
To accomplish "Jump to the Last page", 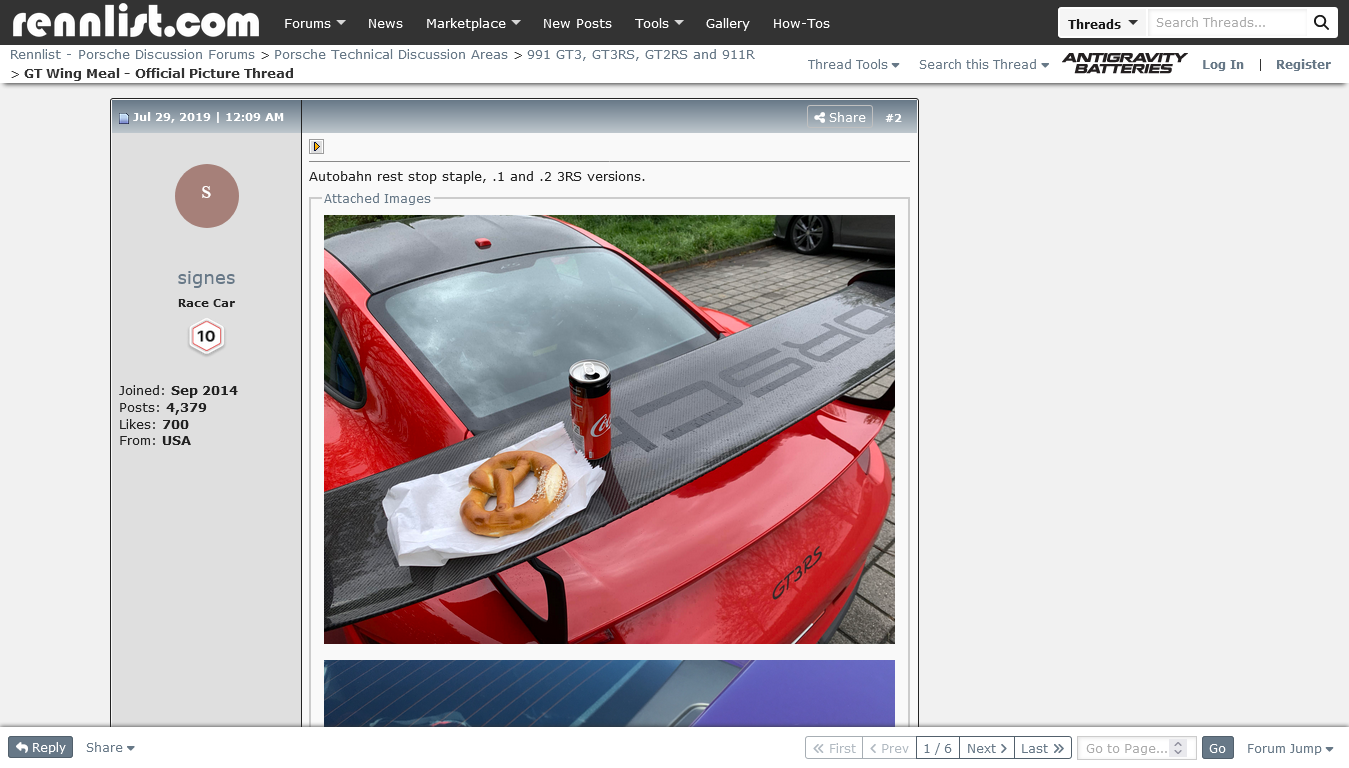I will [x=1043, y=748].
